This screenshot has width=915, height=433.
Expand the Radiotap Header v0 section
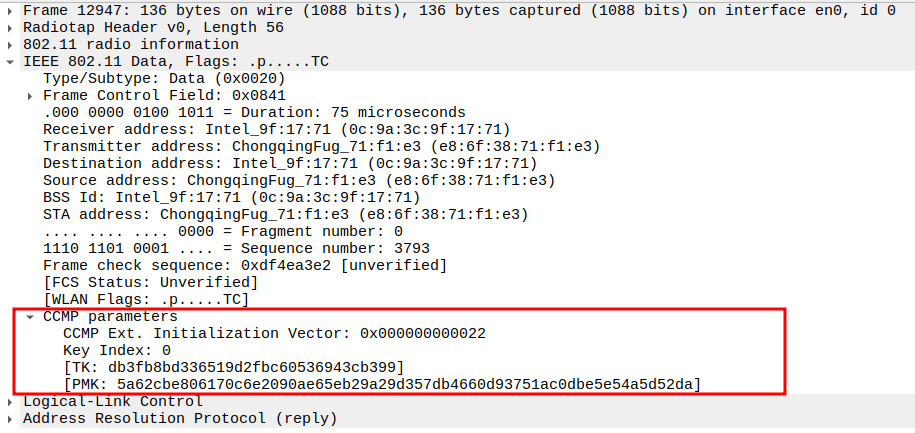click(x=11, y=28)
